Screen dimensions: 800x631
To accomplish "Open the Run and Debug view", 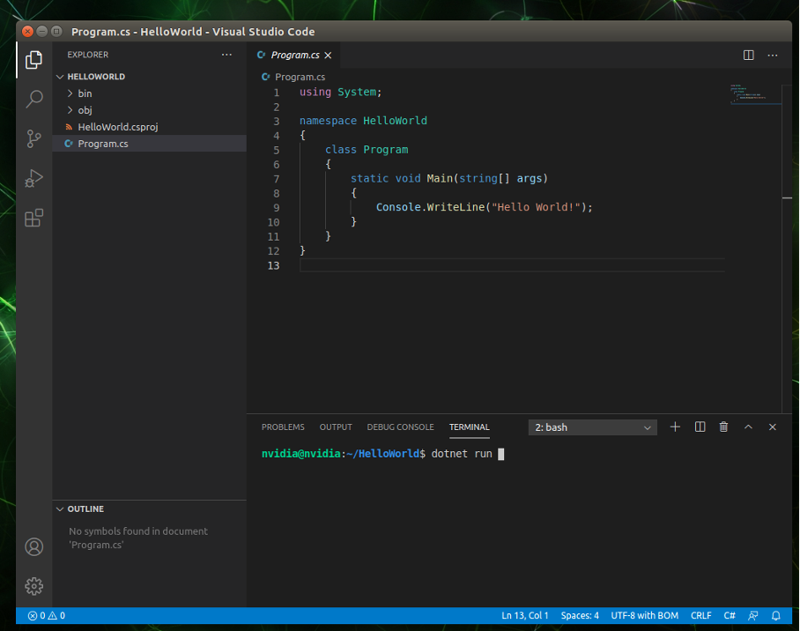I will (34, 179).
